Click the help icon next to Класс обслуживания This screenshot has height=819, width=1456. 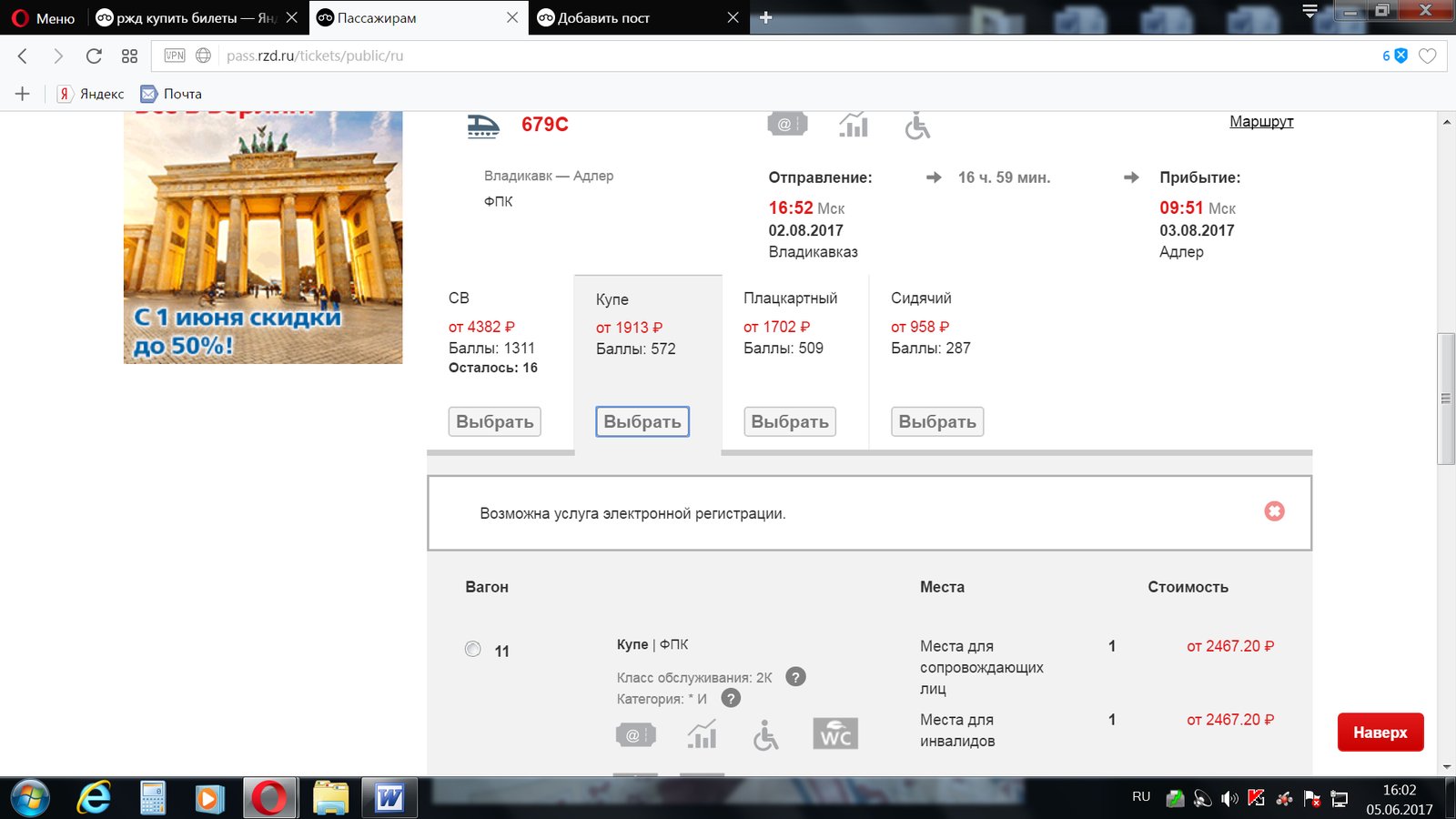(795, 677)
